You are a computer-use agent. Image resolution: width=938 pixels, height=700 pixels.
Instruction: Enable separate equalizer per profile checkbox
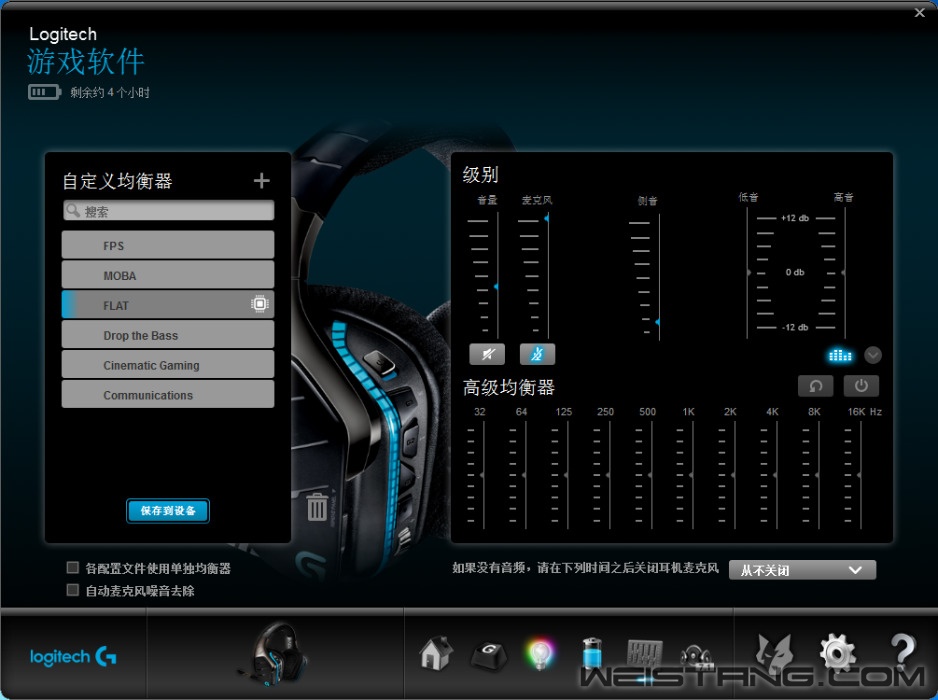click(x=72, y=567)
